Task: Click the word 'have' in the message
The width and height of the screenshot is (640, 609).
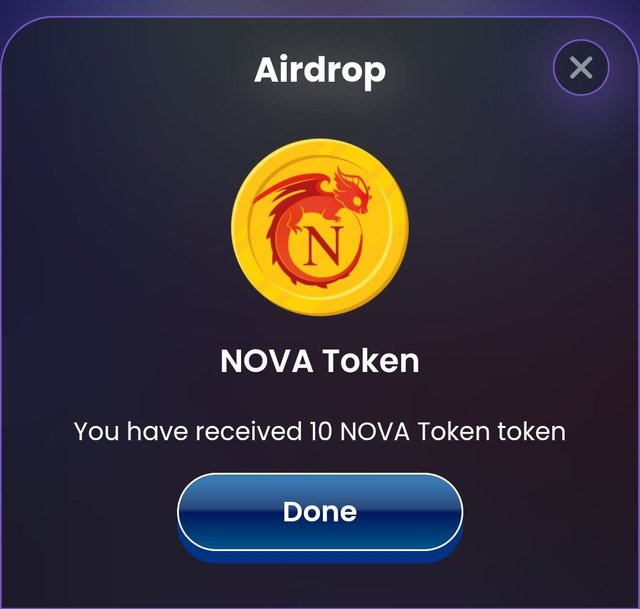Action: pos(157,432)
